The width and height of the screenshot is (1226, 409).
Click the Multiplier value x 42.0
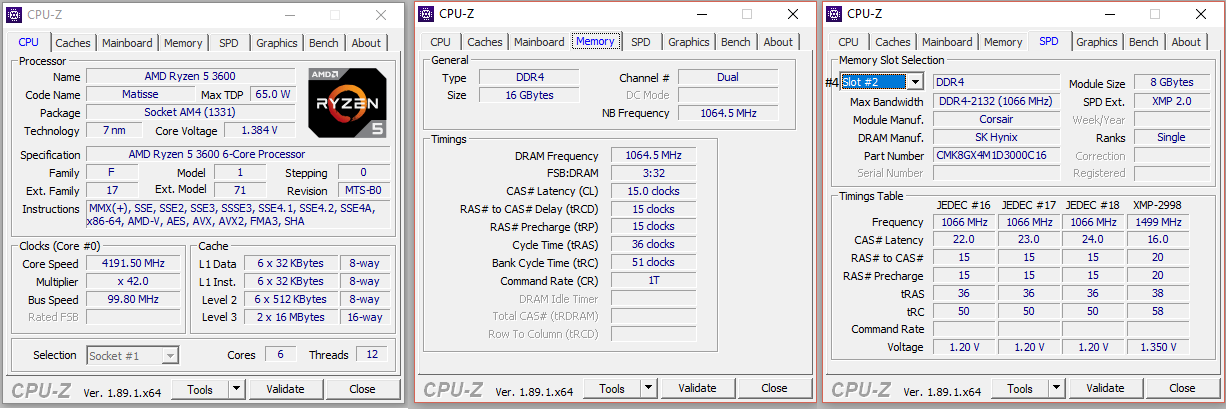135,281
